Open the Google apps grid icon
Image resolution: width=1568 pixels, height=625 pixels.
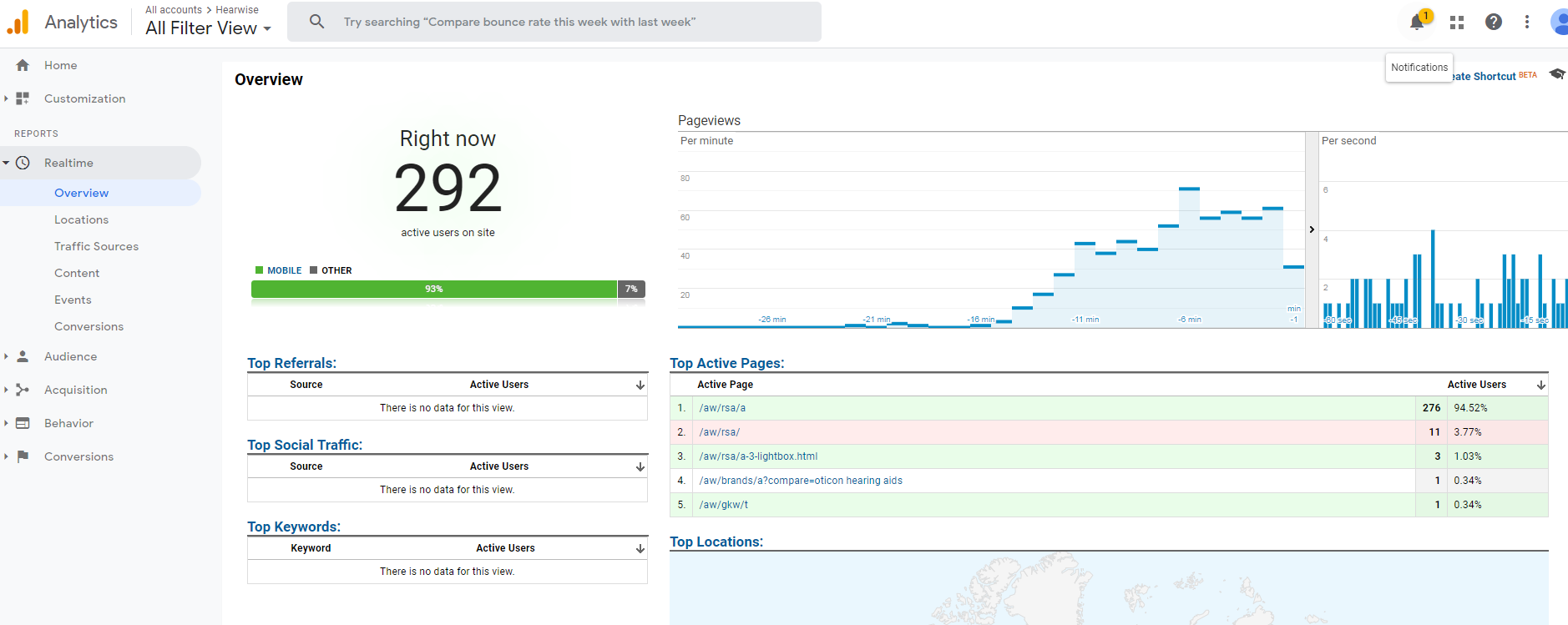(1457, 23)
